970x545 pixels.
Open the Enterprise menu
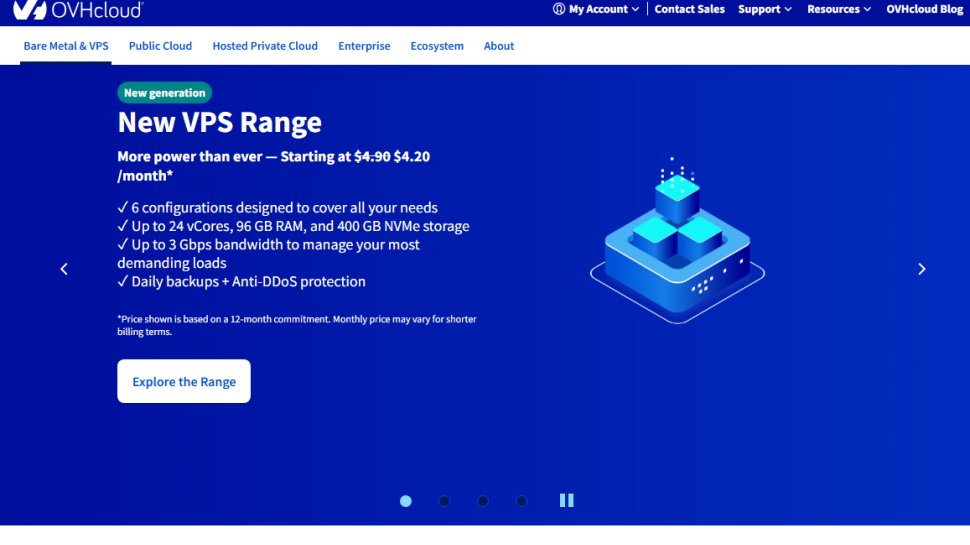pyautogui.click(x=364, y=46)
